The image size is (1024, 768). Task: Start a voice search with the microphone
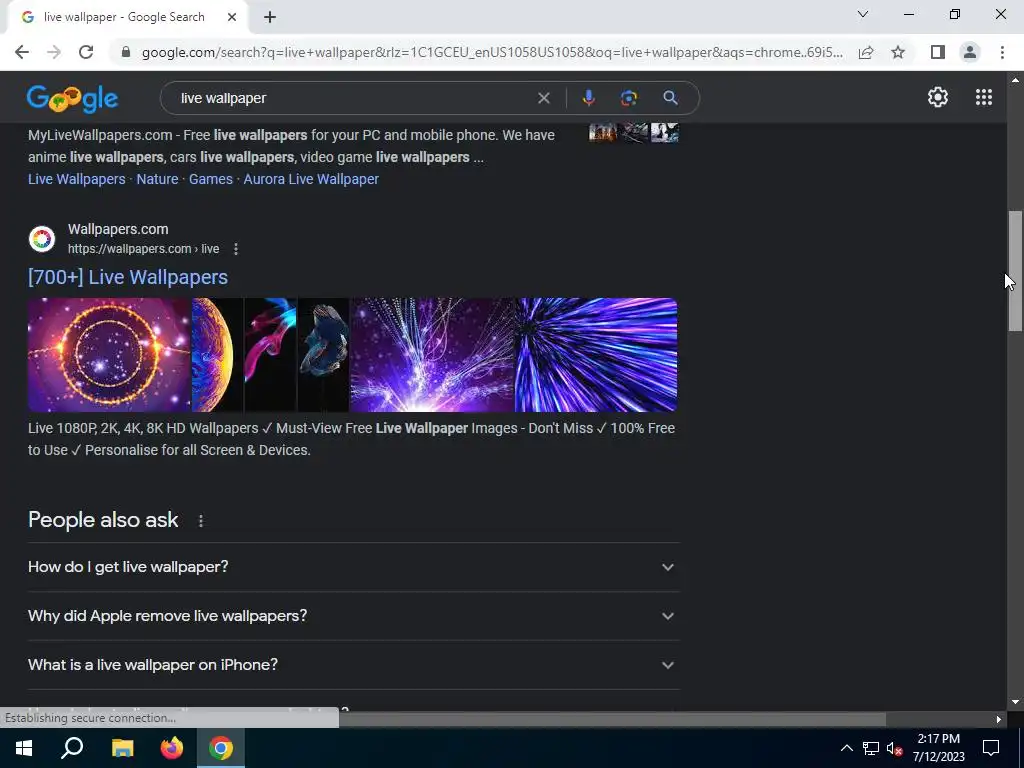pyautogui.click(x=588, y=98)
